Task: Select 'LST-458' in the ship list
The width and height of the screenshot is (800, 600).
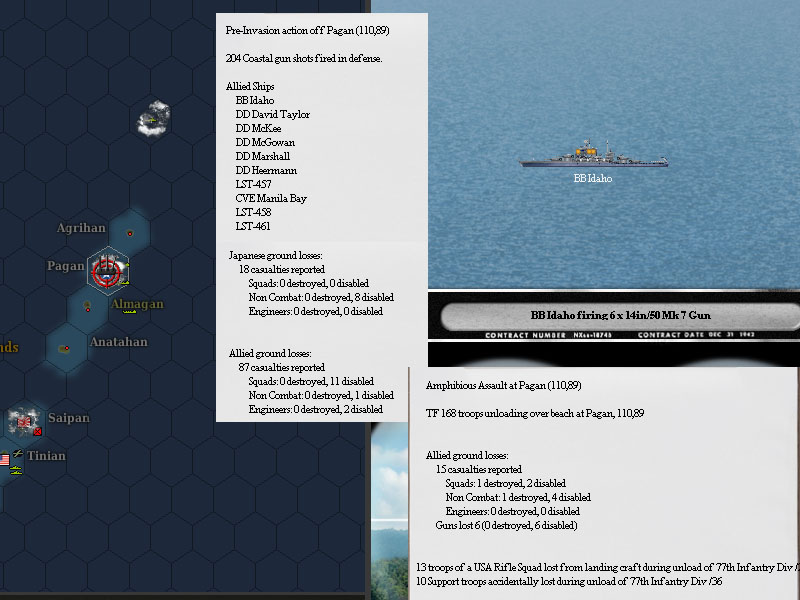Action: point(253,212)
